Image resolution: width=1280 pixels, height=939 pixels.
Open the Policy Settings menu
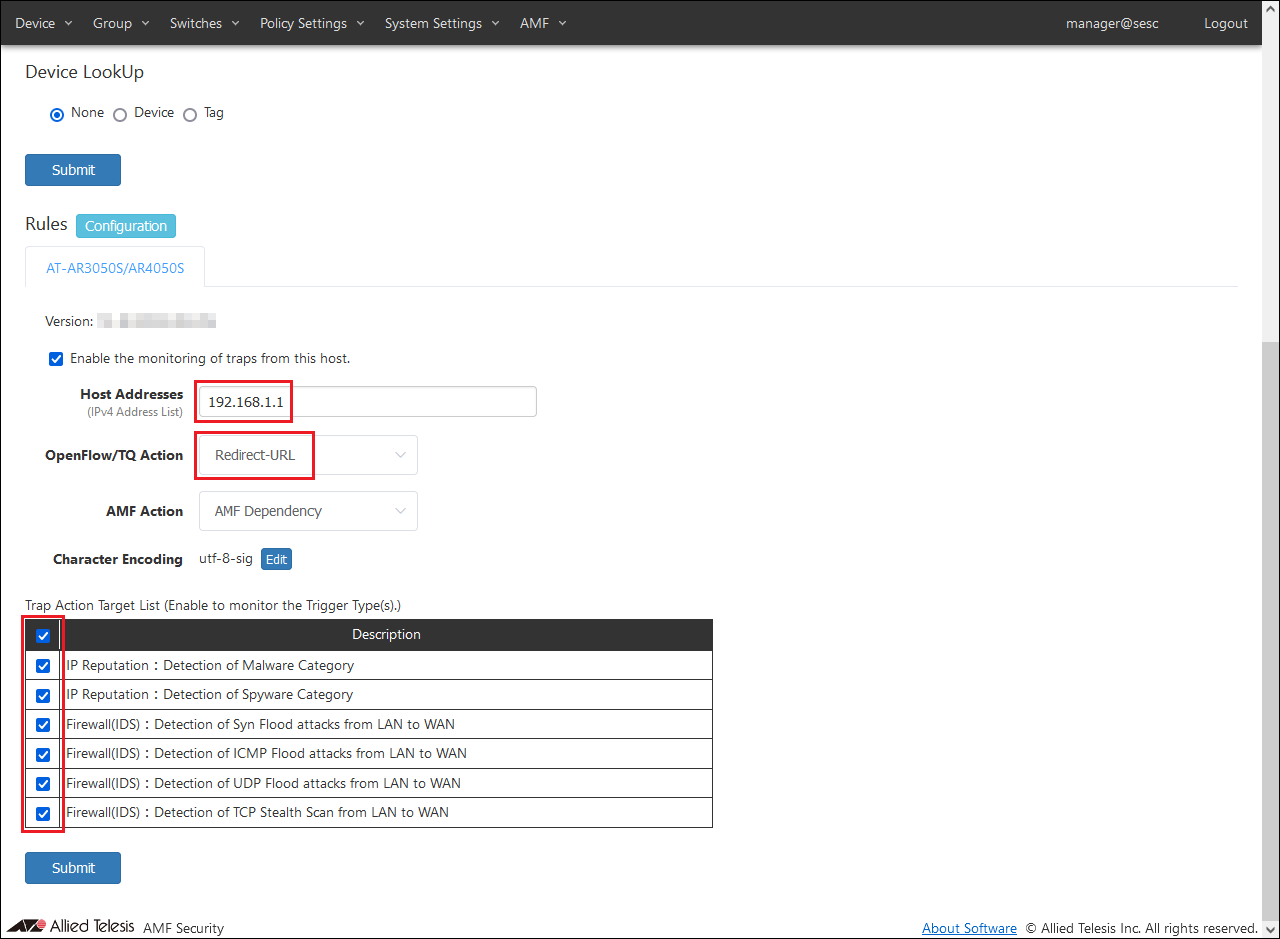(x=312, y=23)
